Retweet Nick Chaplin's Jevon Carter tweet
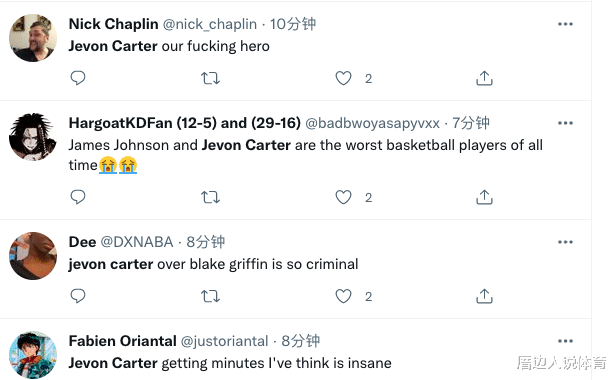 pos(210,78)
